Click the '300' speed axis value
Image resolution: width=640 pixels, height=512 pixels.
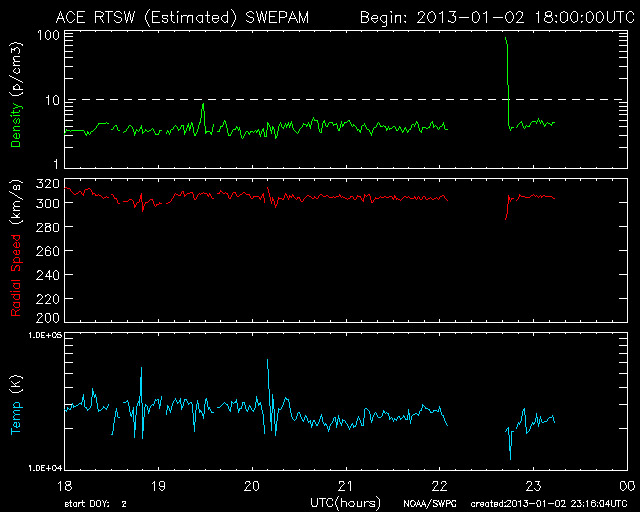(x=48, y=203)
